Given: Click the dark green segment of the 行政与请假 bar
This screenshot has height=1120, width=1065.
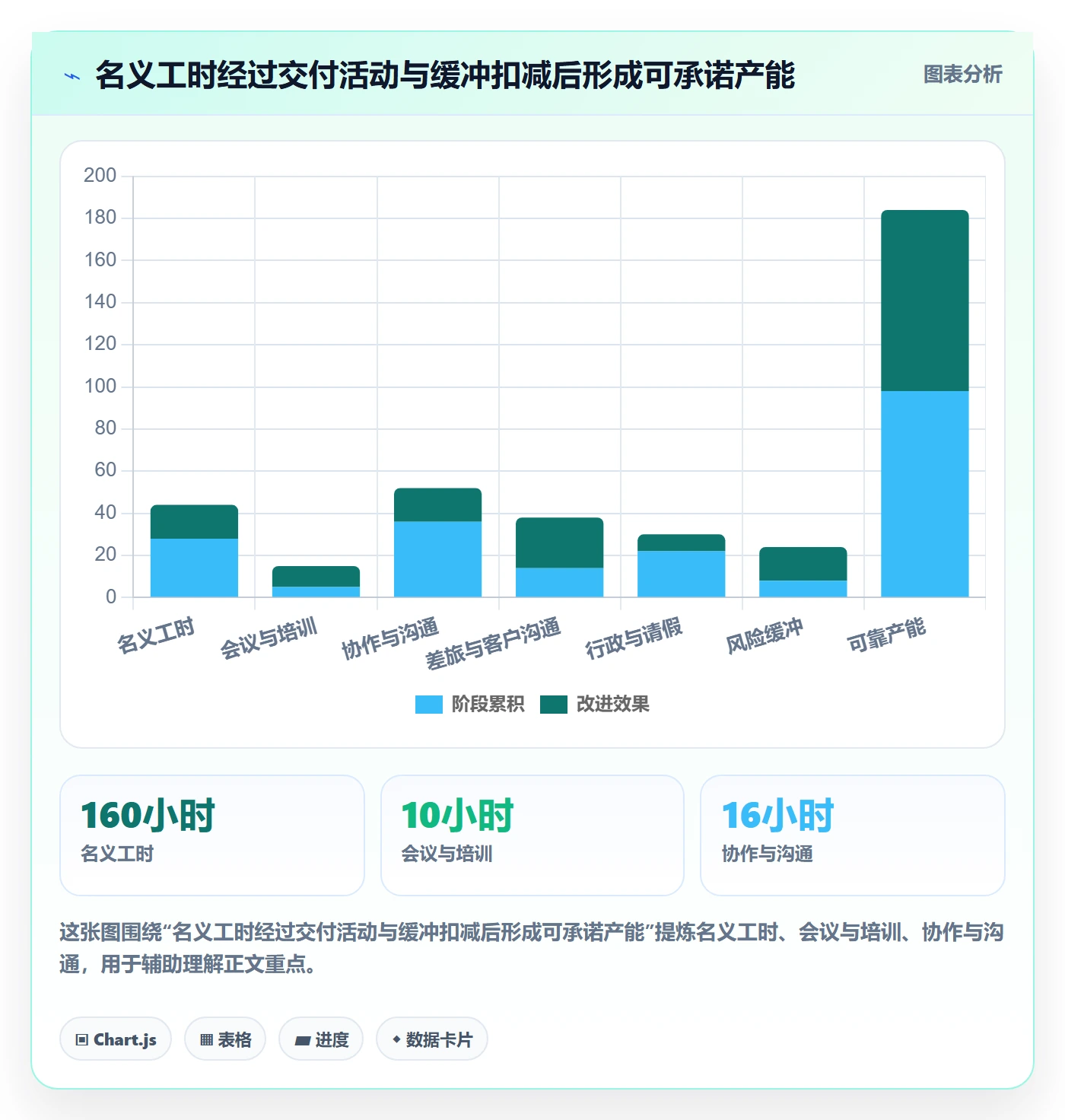Looking at the screenshot, I should click(x=681, y=542).
